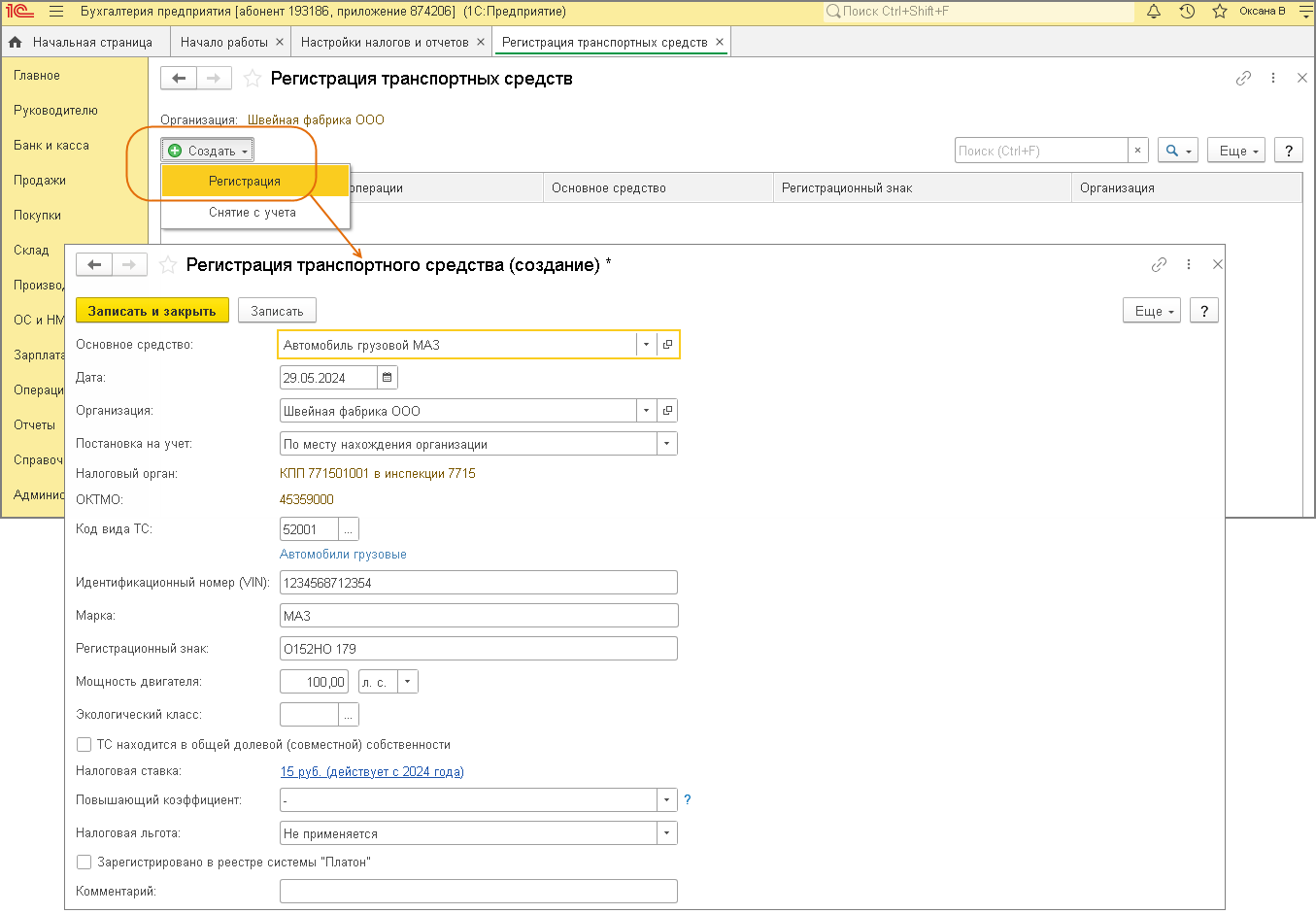
Task: Click the Марка input field
Action: (x=479, y=616)
